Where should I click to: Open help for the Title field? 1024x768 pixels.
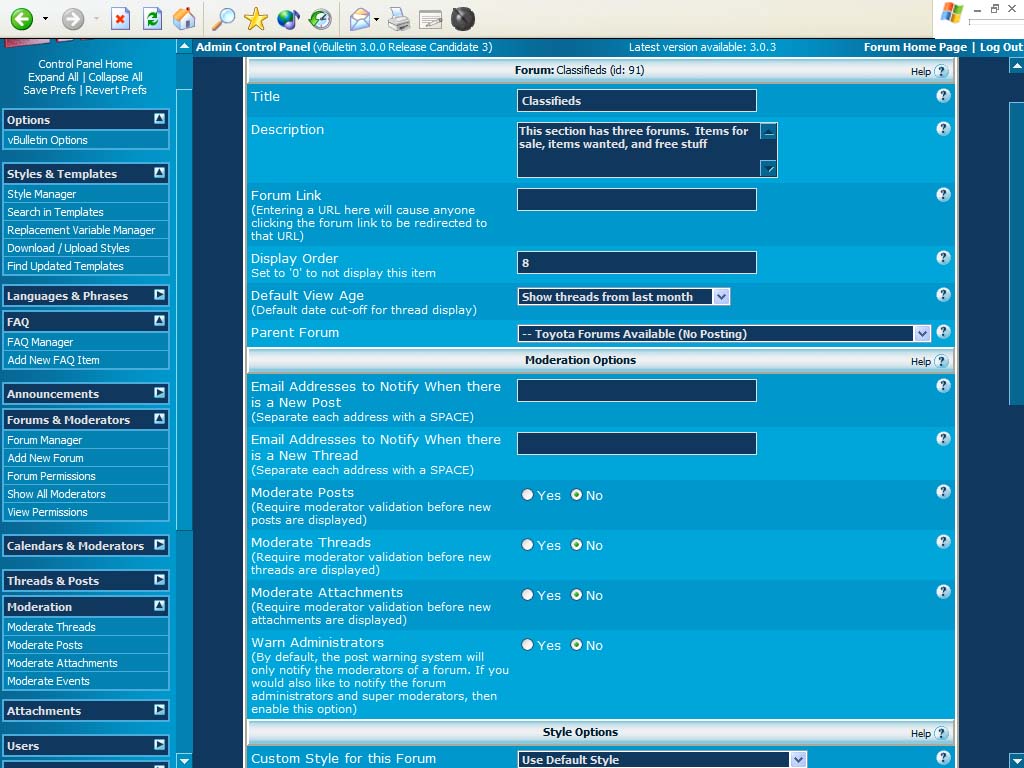point(943,96)
